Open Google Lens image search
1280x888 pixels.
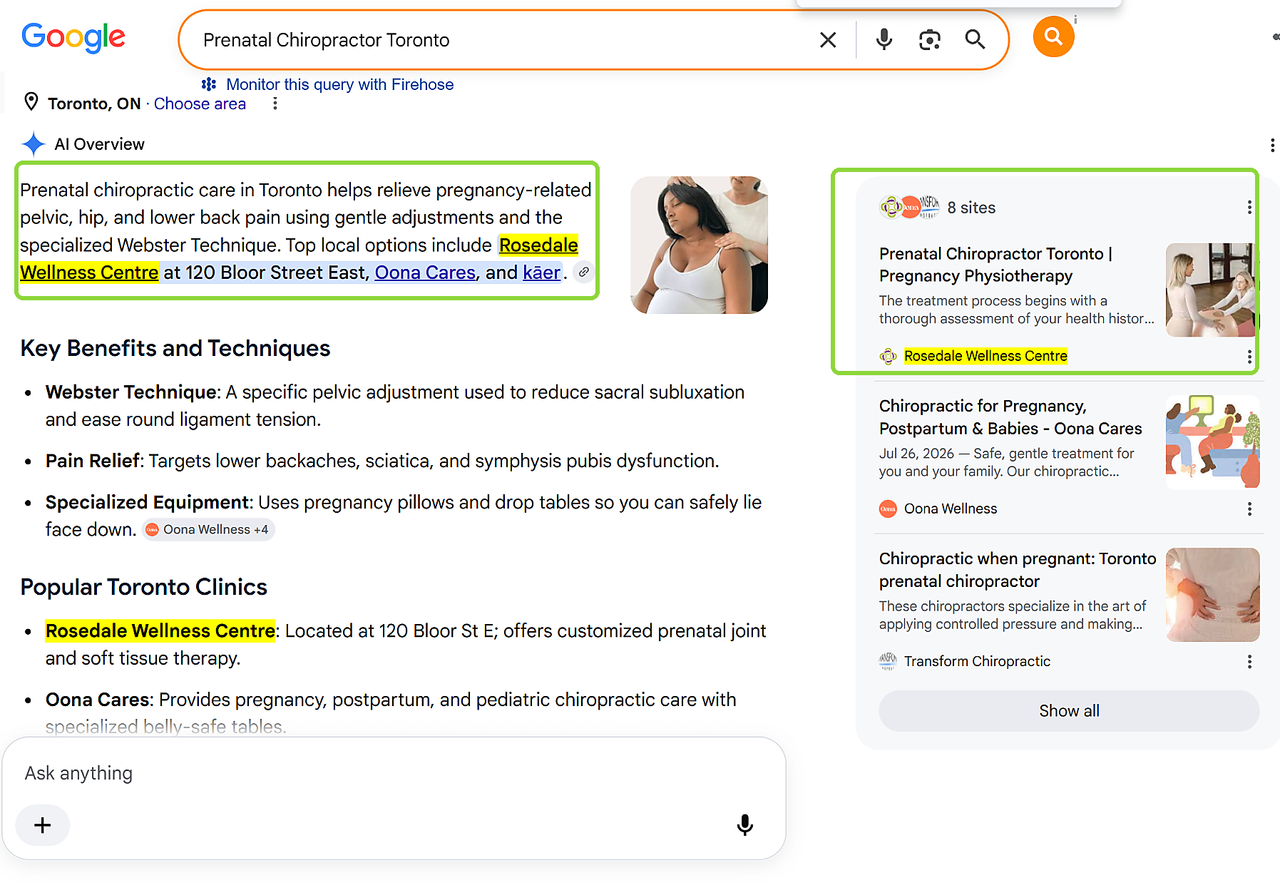point(930,40)
